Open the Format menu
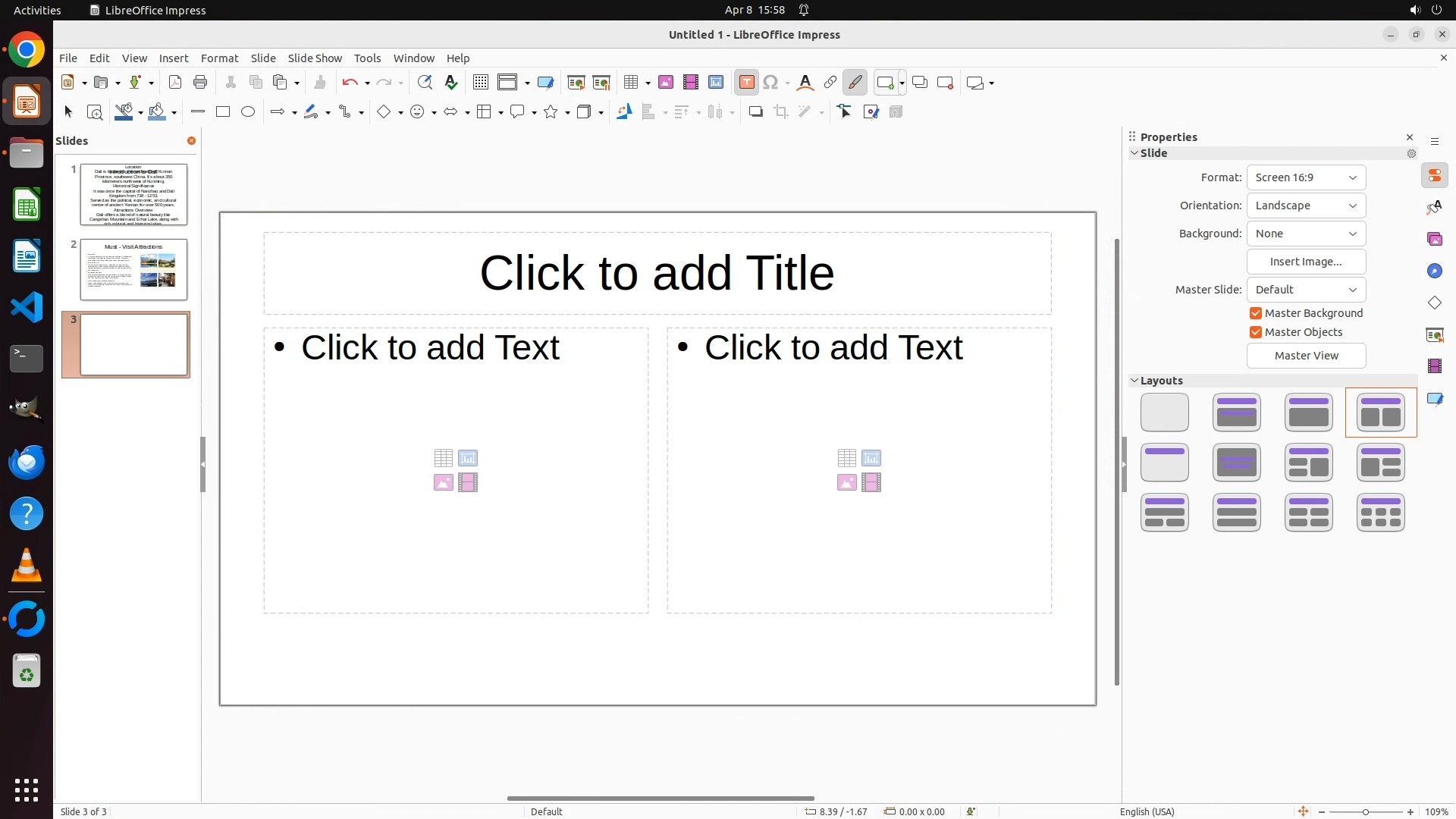This screenshot has width=1456, height=819. click(219, 58)
